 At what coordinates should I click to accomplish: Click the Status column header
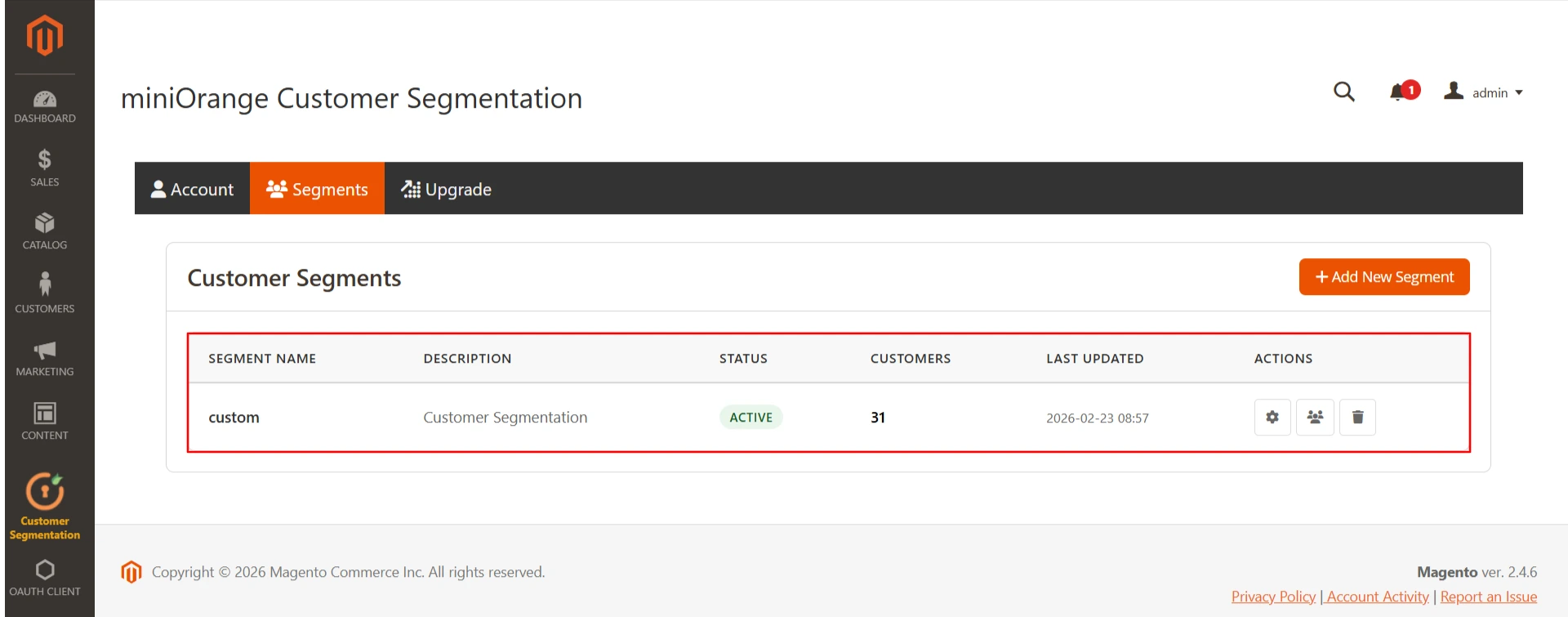[x=743, y=359]
